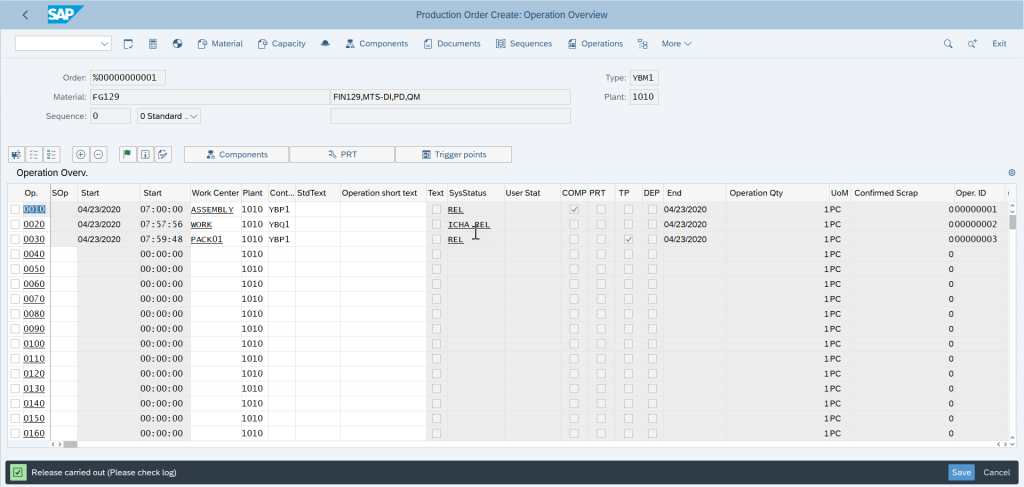Screen dimensions: 1024x487
Task: Toggle DEP checkbox for operation 0030
Action: coord(652,240)
